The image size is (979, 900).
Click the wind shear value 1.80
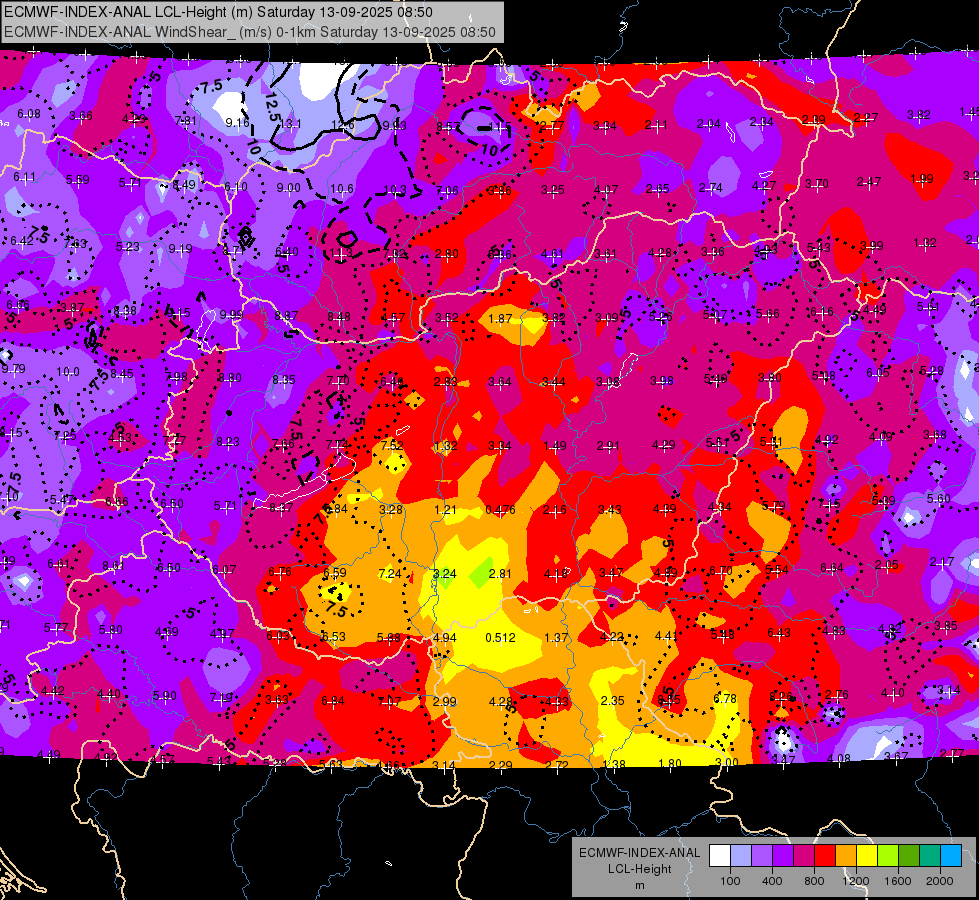(x=669, y=763)
